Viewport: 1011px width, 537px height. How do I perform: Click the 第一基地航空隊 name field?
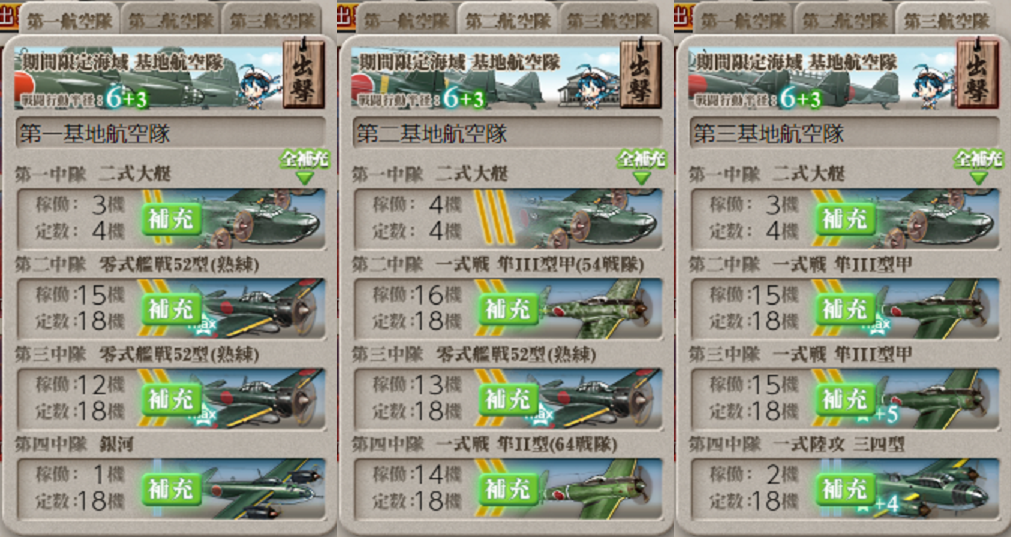click(x=170, y=133)
